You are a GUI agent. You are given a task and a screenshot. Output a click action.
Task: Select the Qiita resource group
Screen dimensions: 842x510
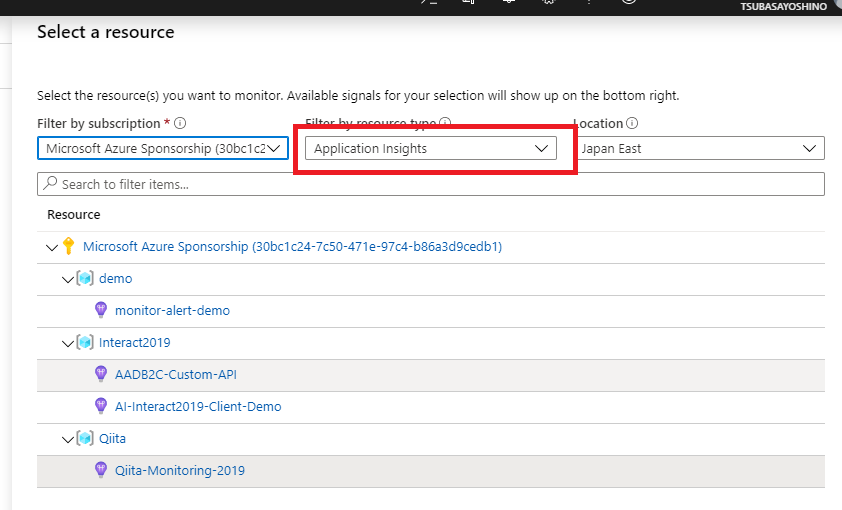coord(112,439)
